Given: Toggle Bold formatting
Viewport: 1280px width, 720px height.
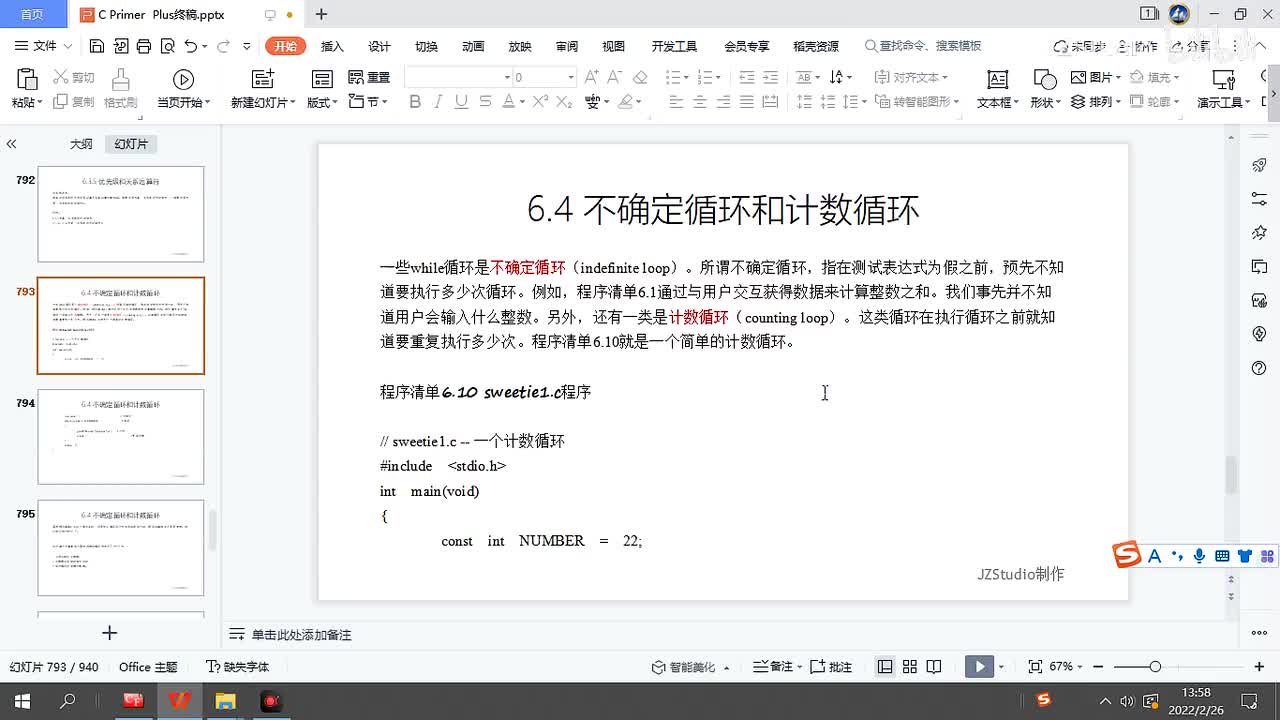Looking at the screenshot, I should click(415, 102).
